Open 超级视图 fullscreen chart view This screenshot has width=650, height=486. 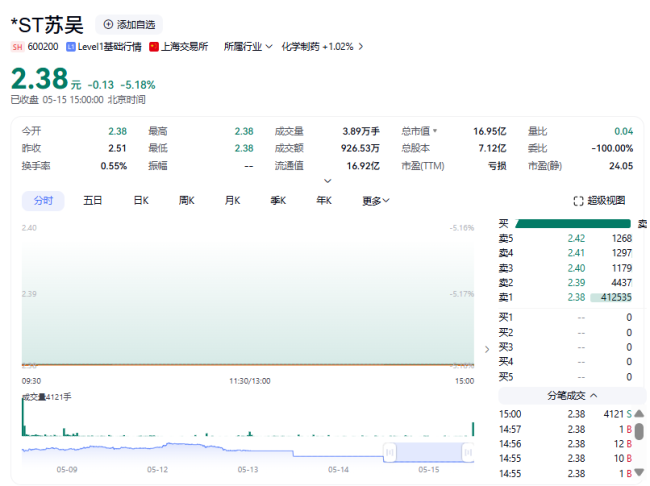coord(599,201)
